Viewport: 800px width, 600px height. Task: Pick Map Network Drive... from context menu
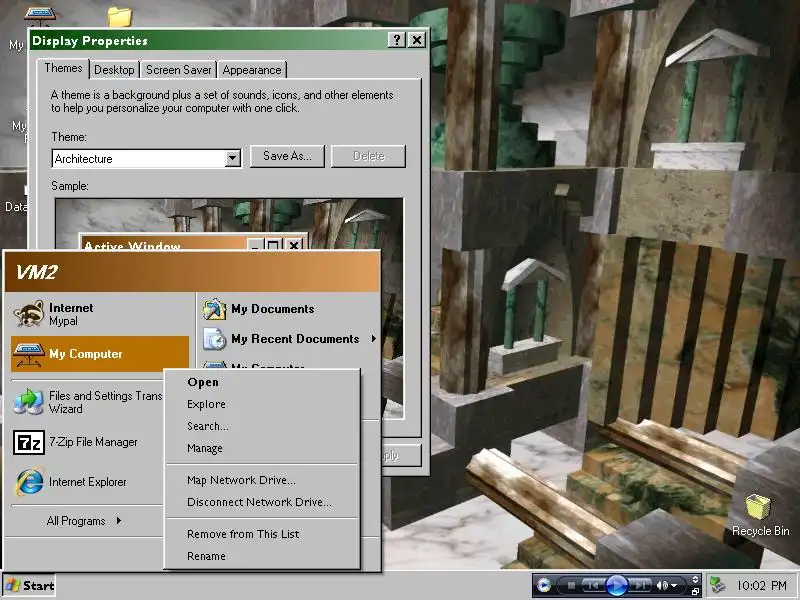(x=262, y=480)
